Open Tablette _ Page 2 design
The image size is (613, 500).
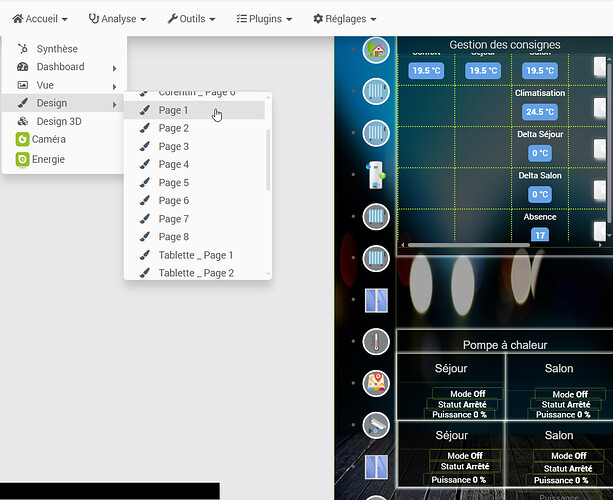click(194, 273)
